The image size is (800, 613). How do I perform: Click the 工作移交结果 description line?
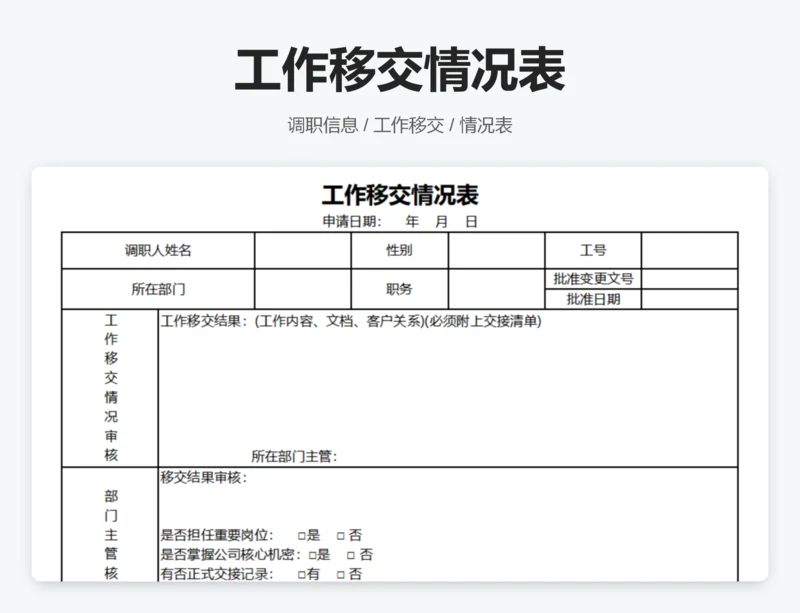[351, 322]
